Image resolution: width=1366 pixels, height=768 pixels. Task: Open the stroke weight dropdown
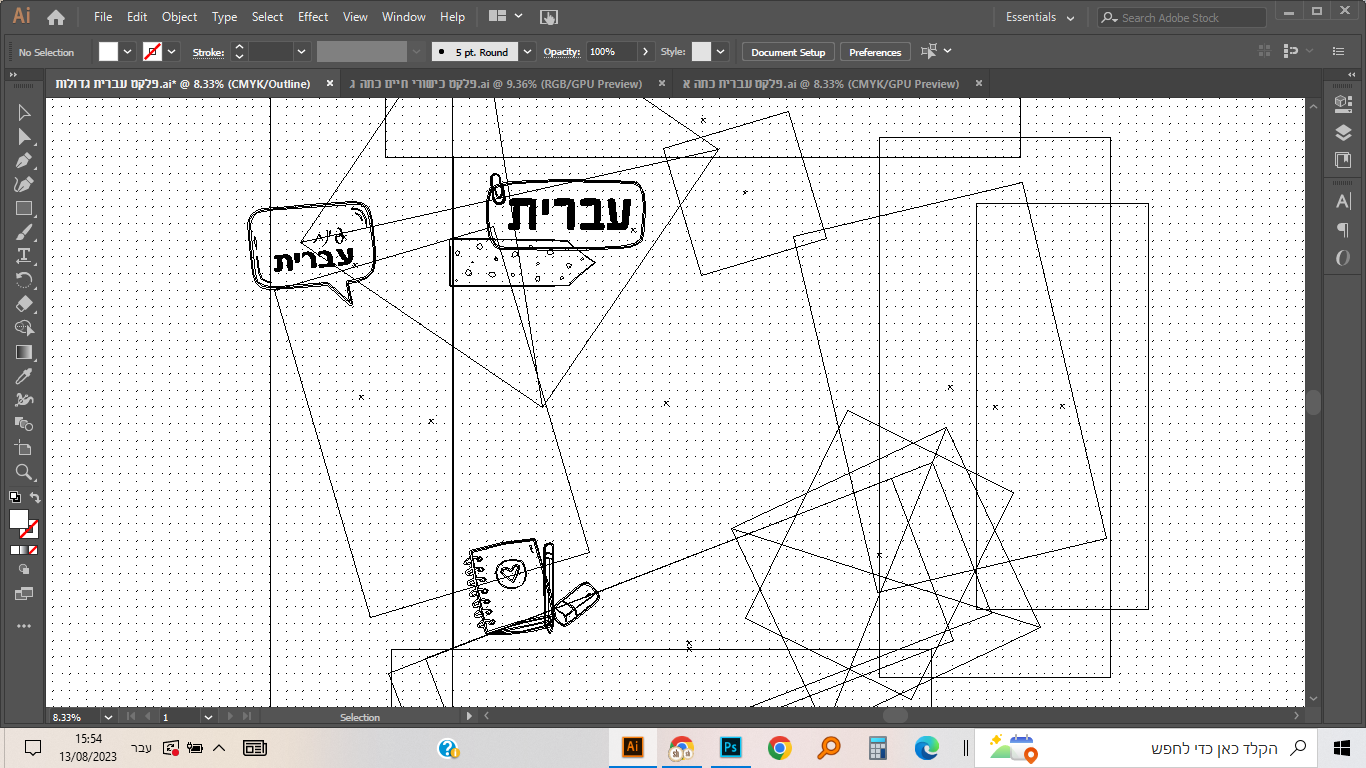pos(301,52)
